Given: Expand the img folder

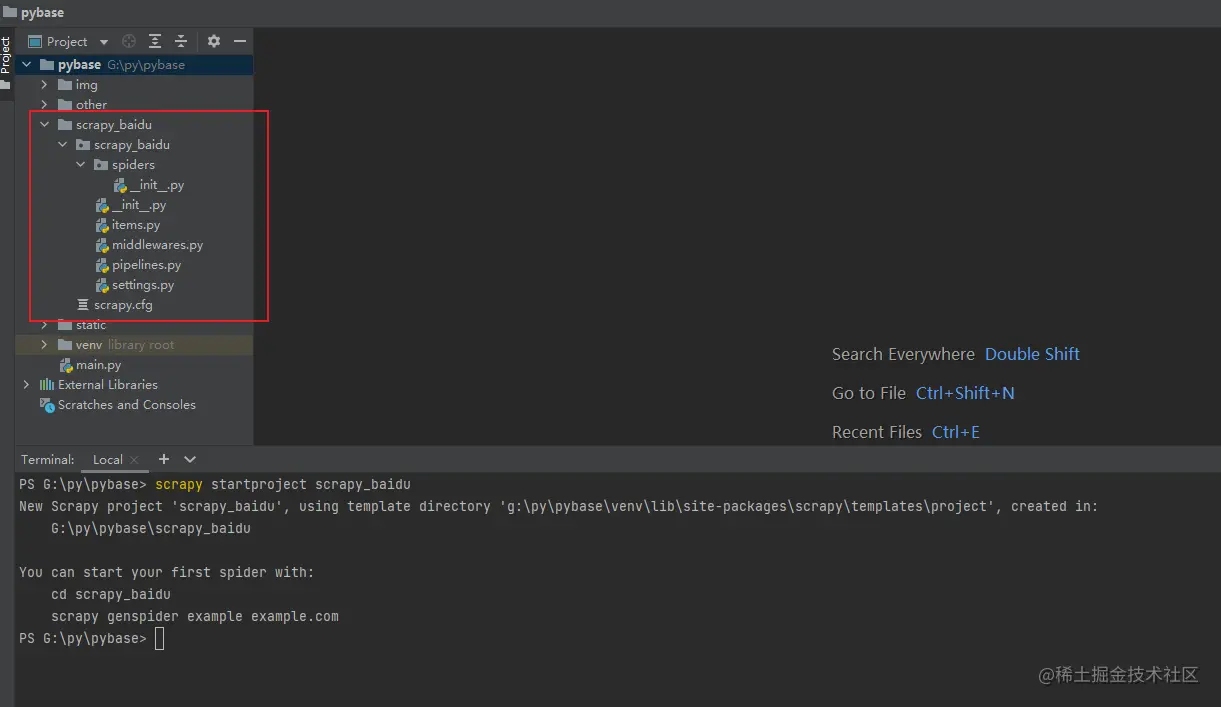Looking at the screenshot, I should [44, 85].
